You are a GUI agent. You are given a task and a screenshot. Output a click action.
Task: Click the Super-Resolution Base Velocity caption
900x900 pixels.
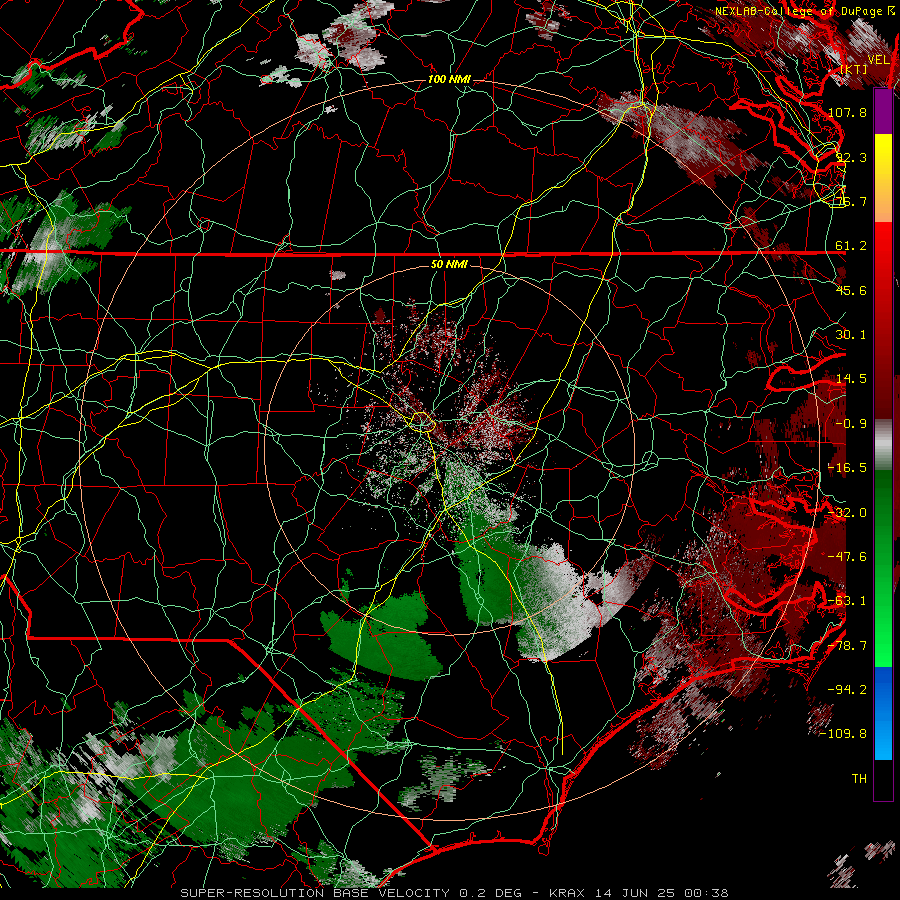[455, 893]
